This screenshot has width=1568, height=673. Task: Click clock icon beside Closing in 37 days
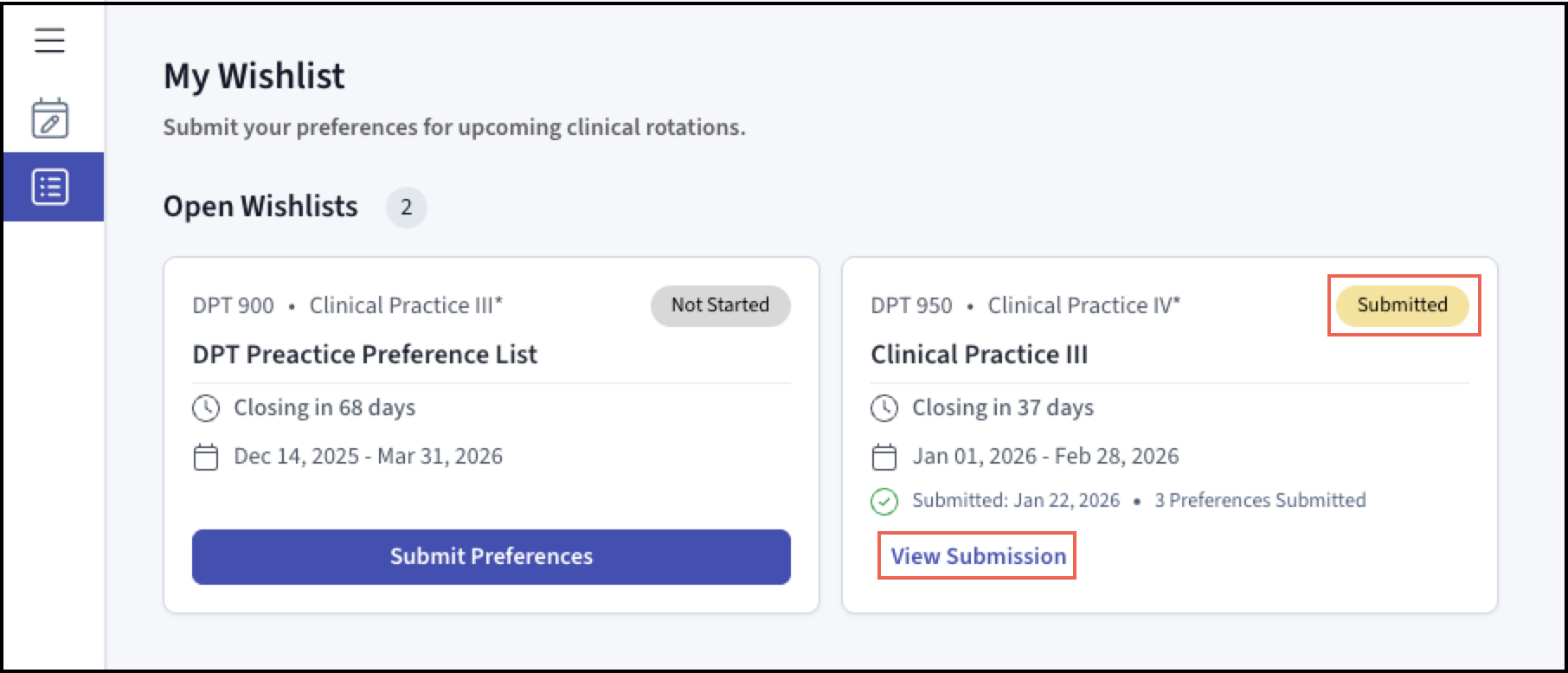884,408
